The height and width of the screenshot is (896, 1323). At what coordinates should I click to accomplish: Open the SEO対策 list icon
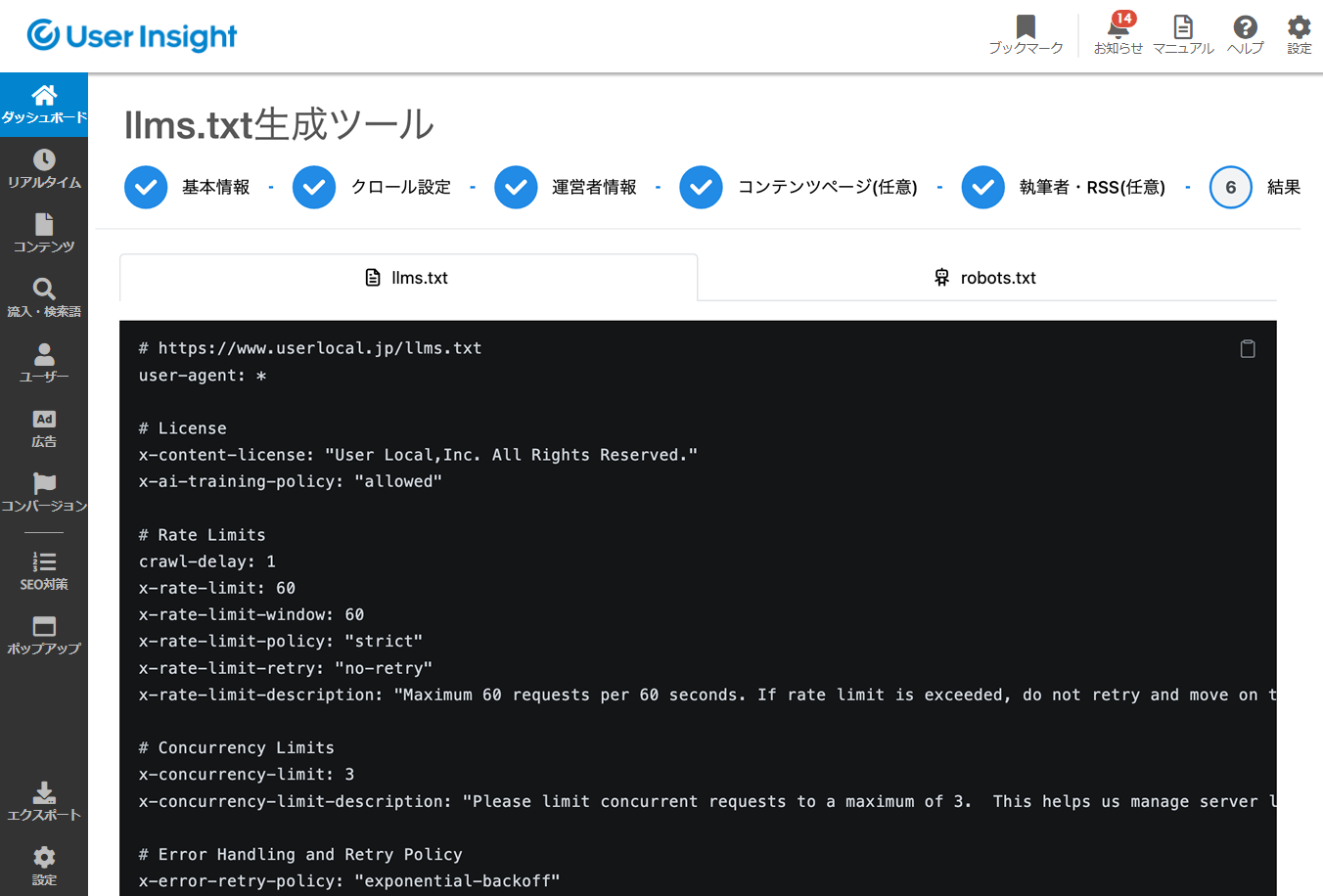point(44,561)
